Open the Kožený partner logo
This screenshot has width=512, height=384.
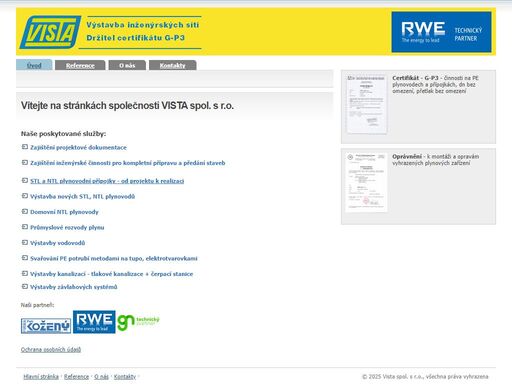click(46, 326)
